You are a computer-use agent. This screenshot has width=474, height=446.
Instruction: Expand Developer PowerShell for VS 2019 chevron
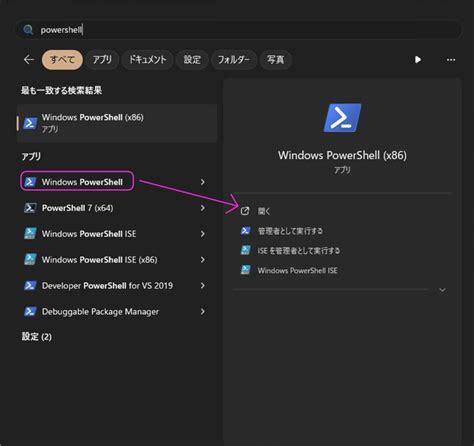(202, 286)
